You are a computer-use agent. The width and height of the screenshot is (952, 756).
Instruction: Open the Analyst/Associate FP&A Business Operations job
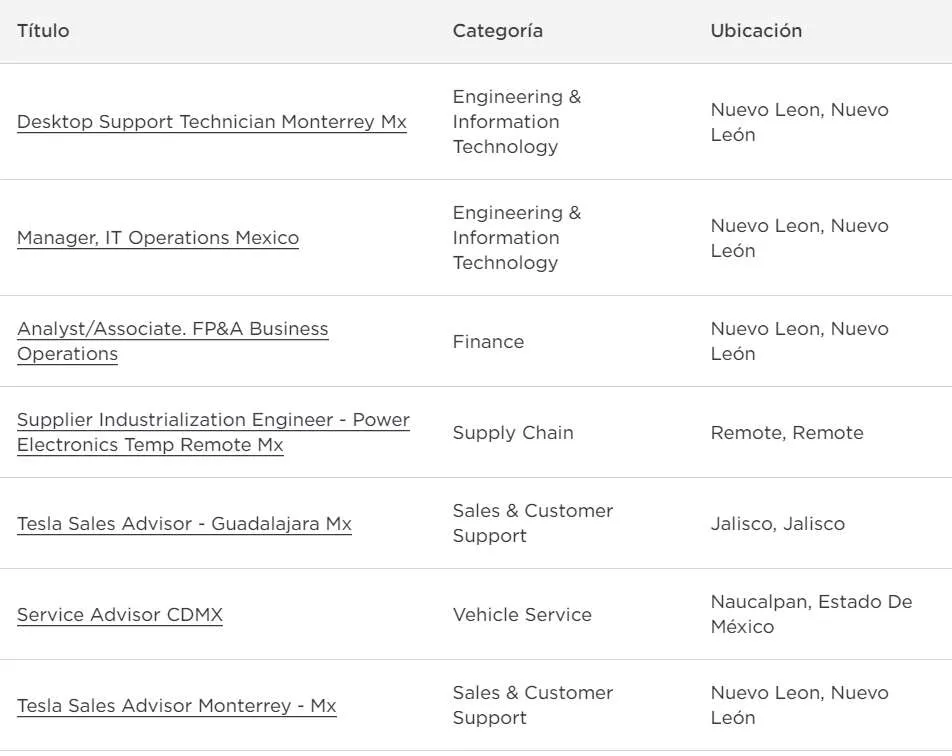[172, 341]
